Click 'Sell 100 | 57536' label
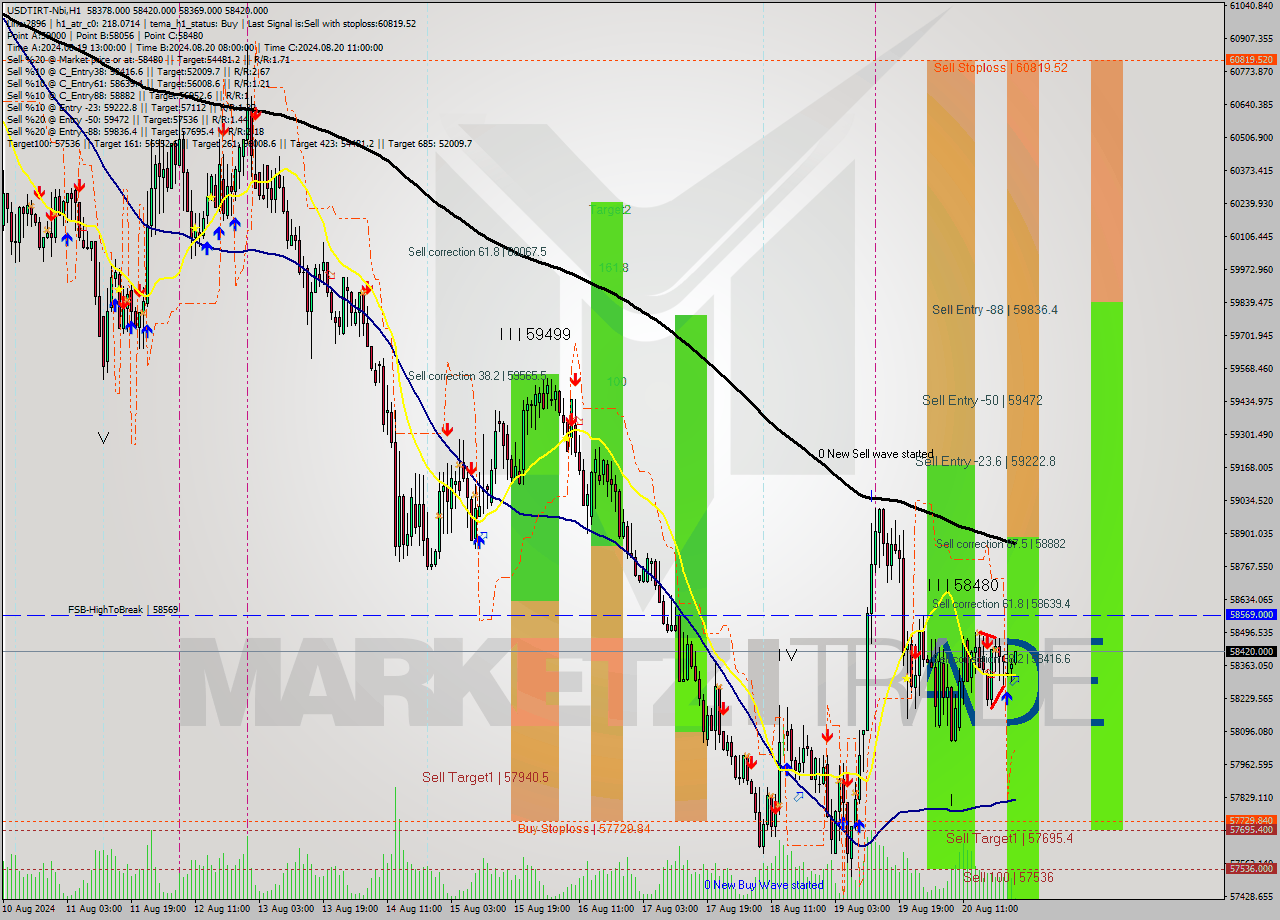 pos(1008,877)
